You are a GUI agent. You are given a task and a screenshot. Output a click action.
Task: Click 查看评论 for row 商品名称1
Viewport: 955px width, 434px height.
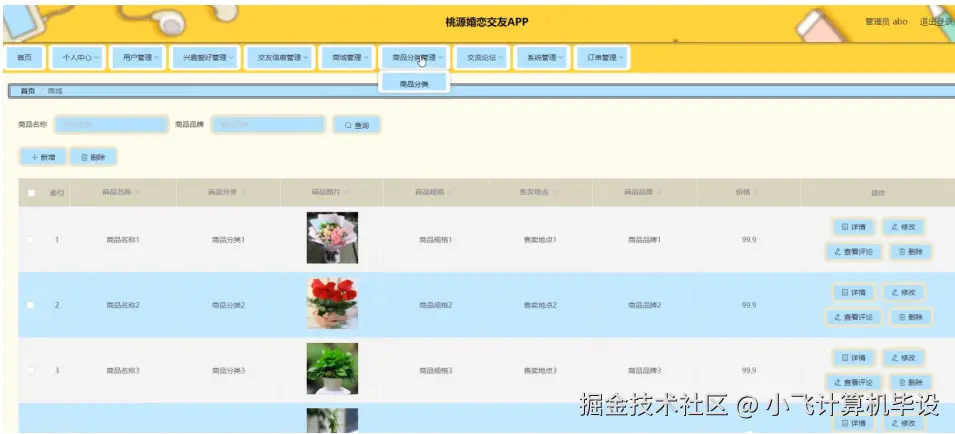tap(853, 251)
